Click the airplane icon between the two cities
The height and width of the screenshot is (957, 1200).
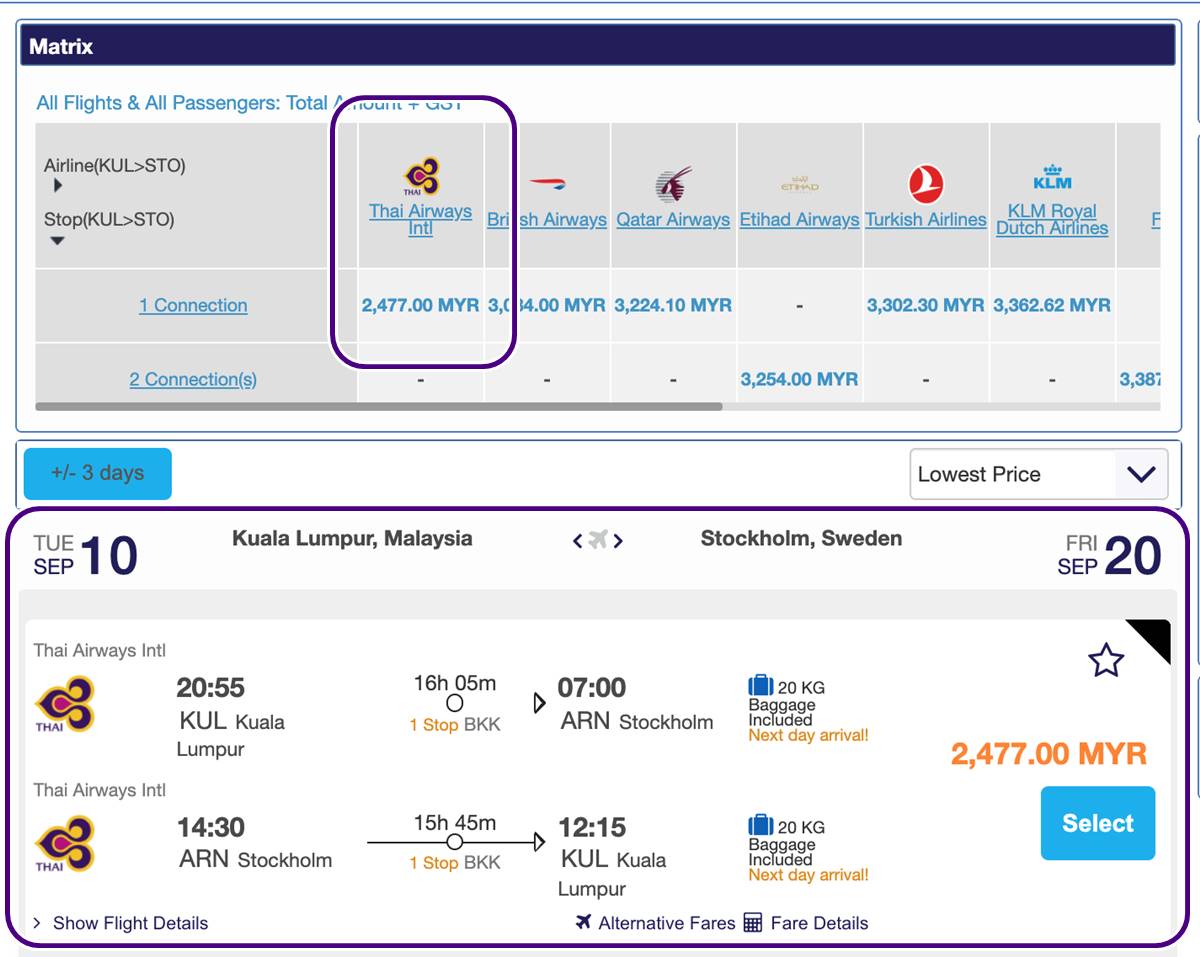click(598, 540)
